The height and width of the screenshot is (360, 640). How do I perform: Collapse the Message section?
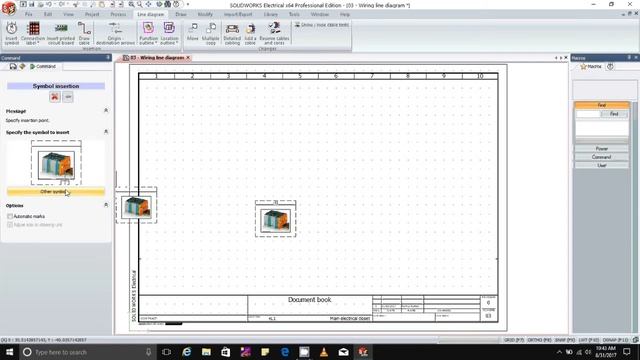(106, 111)
